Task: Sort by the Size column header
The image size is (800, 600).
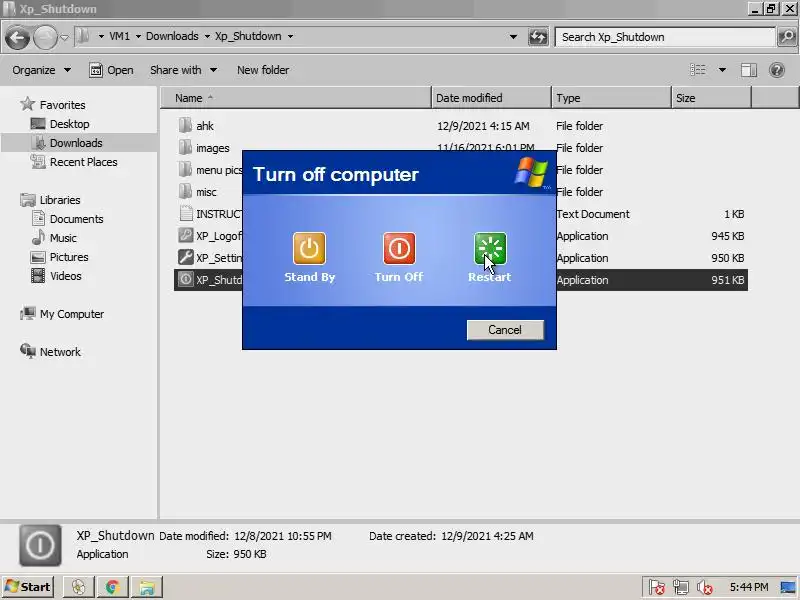Action: 712,98
